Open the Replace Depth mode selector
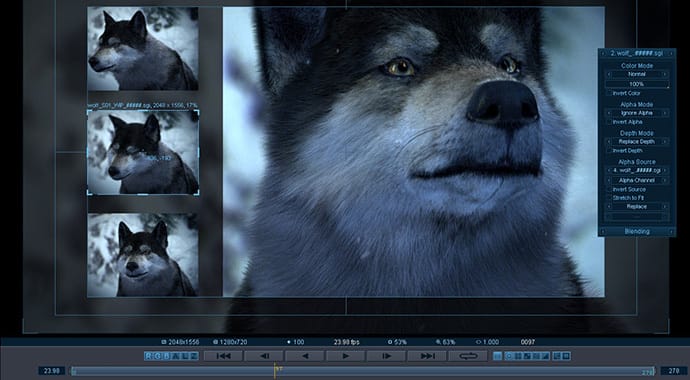The height and width of the screenshot is (380, 690). point(637,142)
